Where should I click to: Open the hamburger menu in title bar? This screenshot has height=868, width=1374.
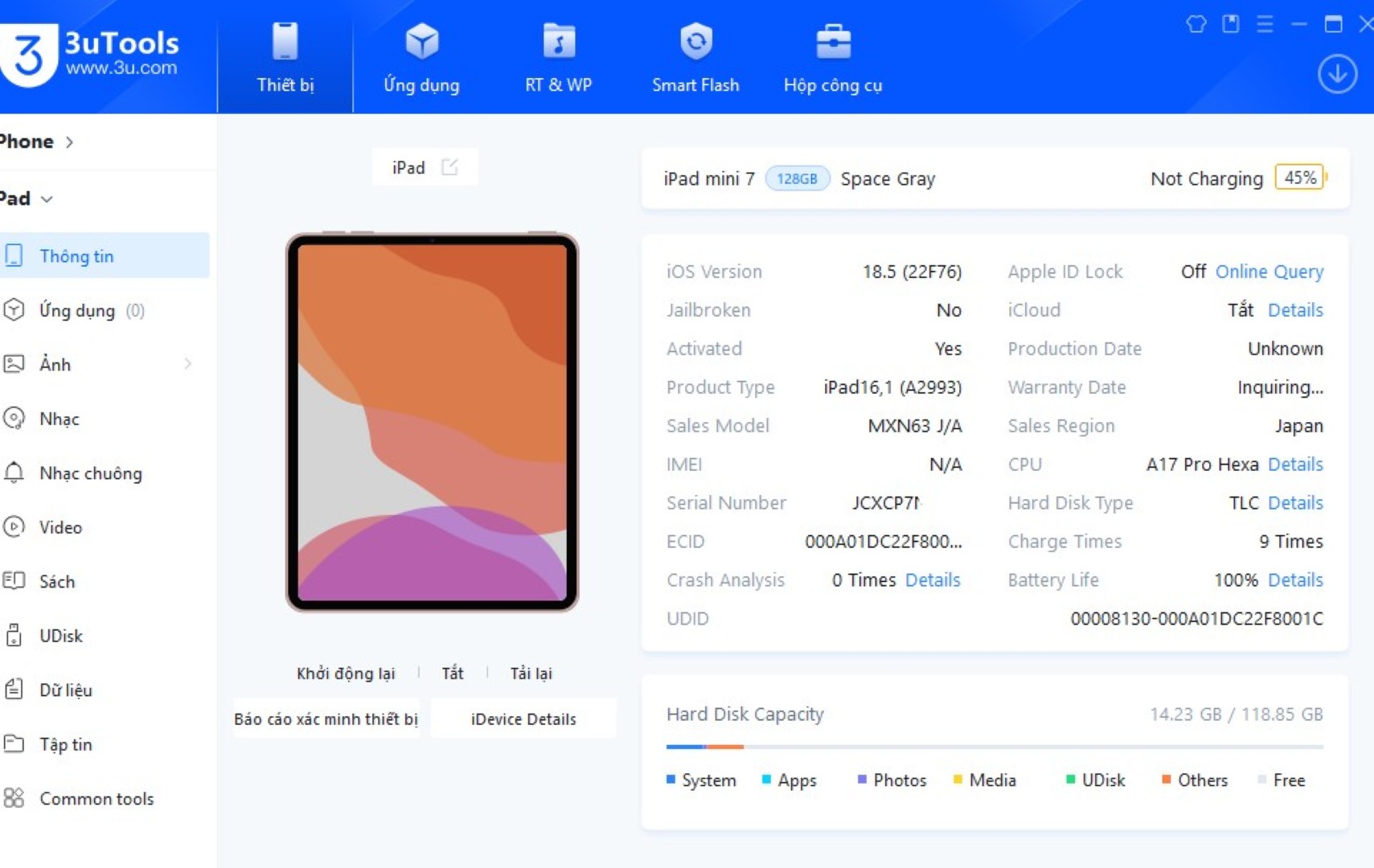tap(1265, 24)
